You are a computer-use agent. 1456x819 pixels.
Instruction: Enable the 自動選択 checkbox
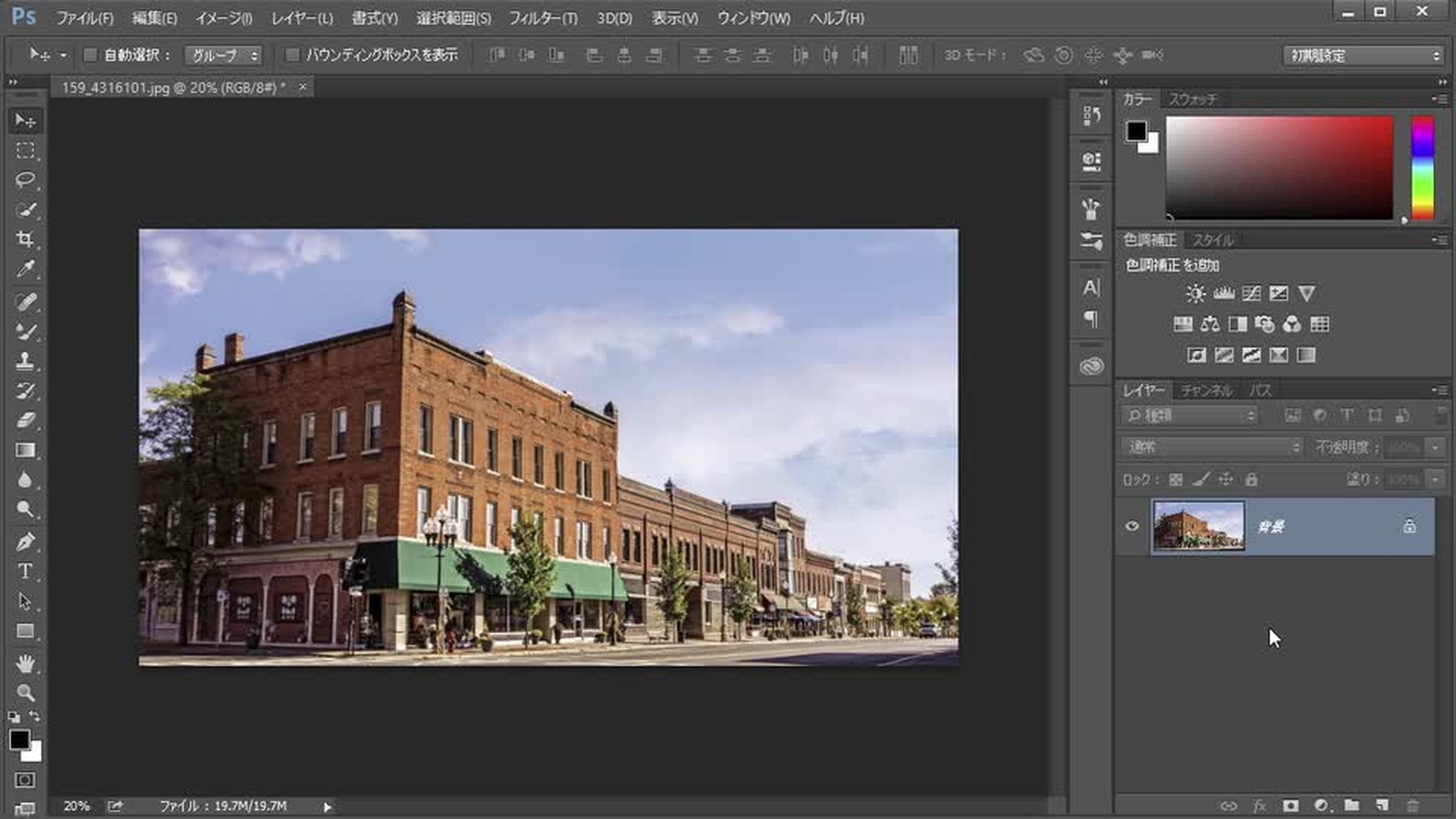tap(90, 55)
